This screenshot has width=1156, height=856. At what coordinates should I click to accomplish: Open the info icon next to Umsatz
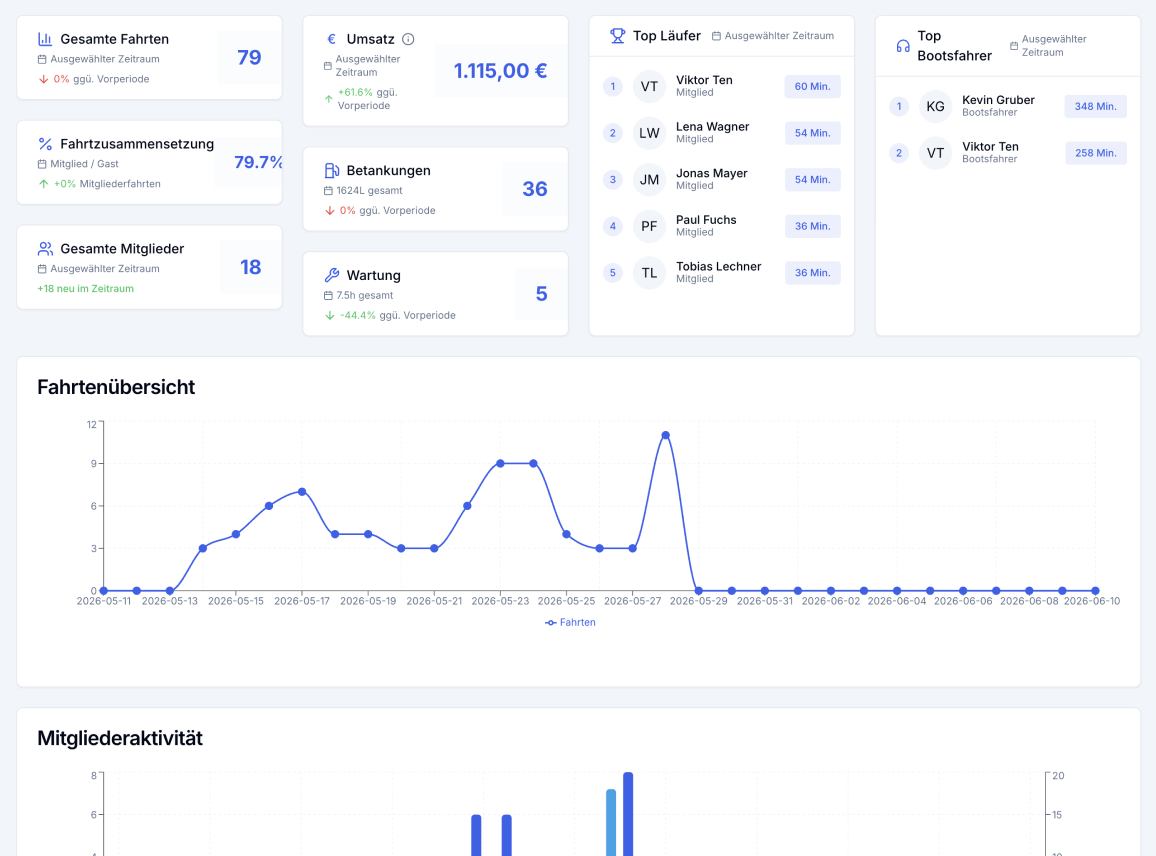(408, 39)
